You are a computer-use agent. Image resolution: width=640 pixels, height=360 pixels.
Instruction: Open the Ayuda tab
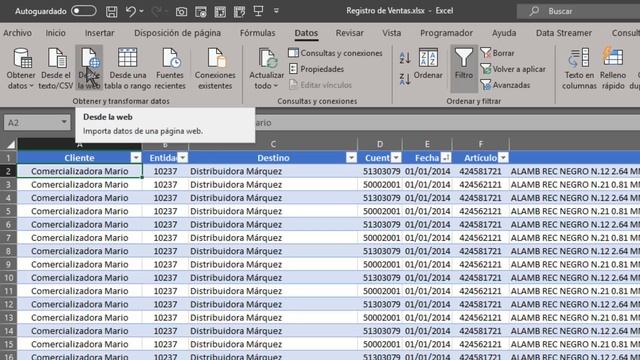coord(504,33)
